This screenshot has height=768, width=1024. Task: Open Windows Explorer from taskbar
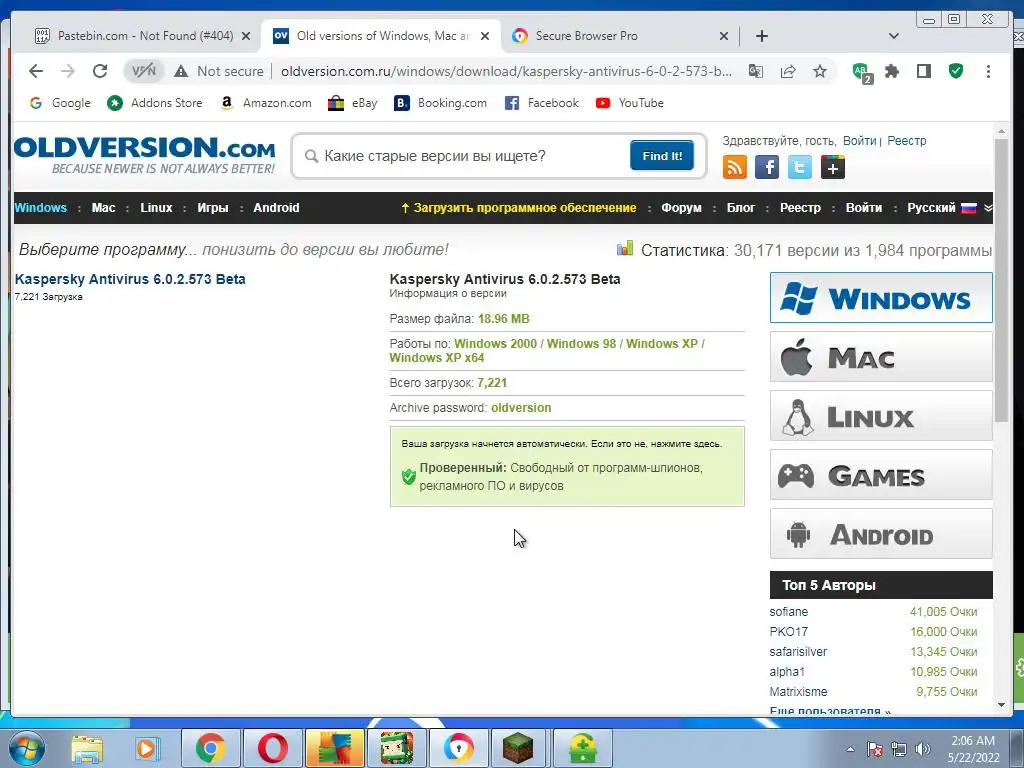[87, 748]
